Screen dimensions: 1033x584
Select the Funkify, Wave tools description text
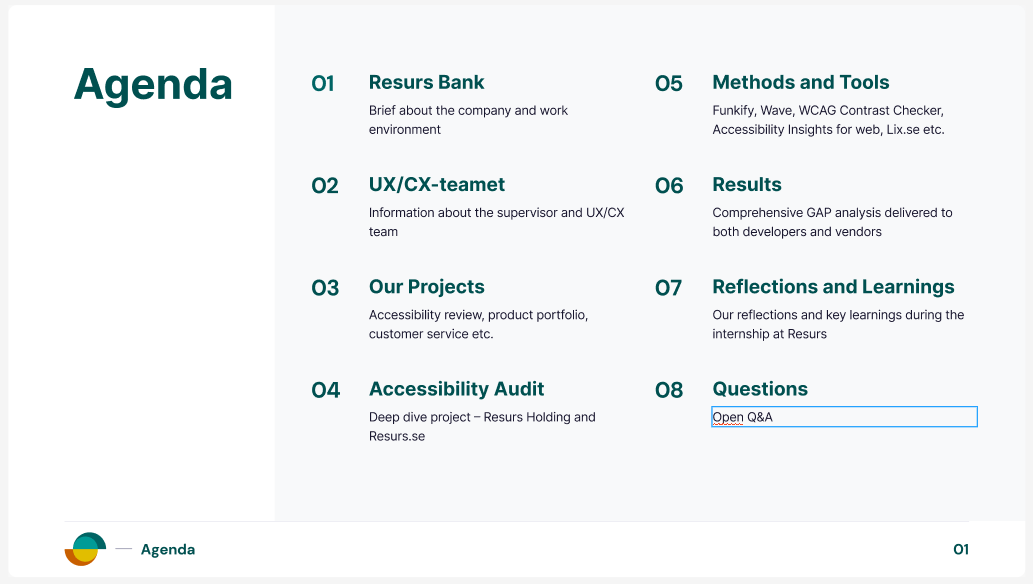[x=828, y=120]
